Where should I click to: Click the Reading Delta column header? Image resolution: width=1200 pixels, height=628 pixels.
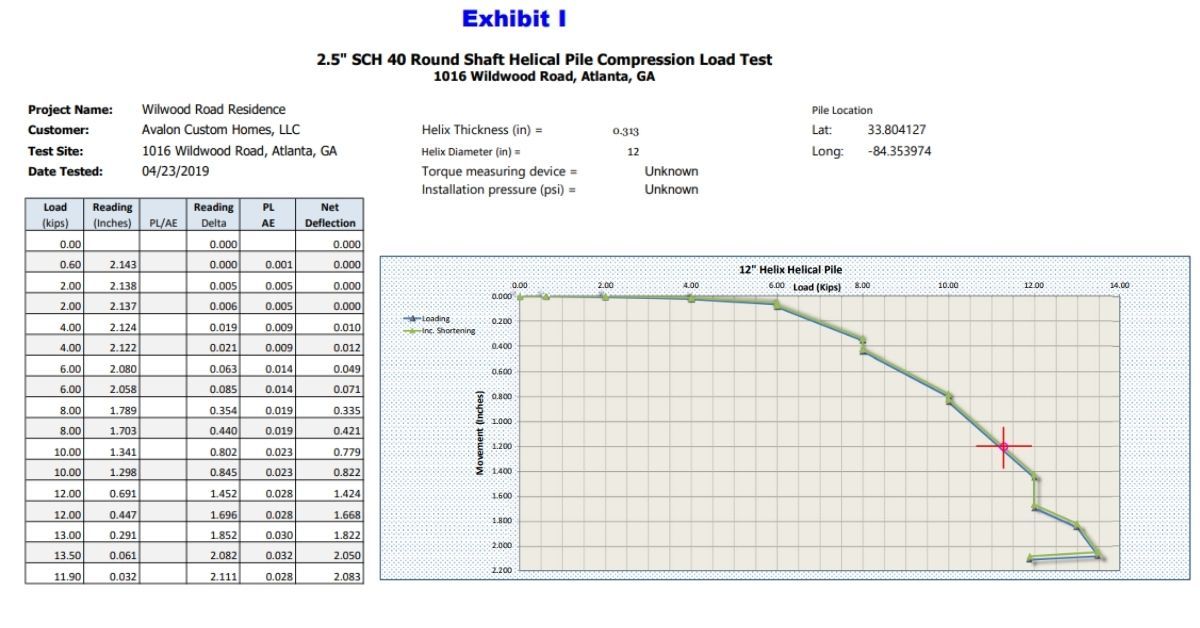point(213,215)
